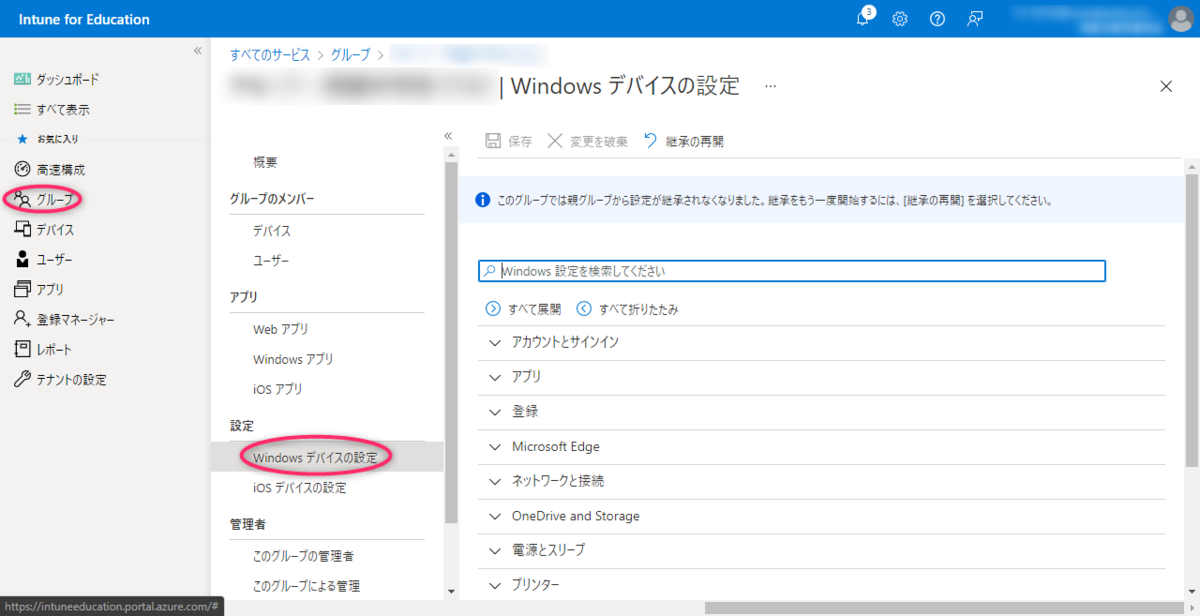Click the settings pane vertical scrollbar
Image resolution: width=1200 pixels, height=616 pixels.
tap(1192, 320)
